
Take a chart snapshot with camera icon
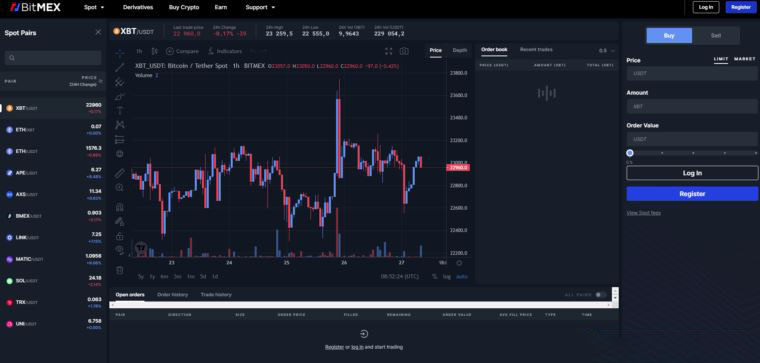(x=404, y=51)
